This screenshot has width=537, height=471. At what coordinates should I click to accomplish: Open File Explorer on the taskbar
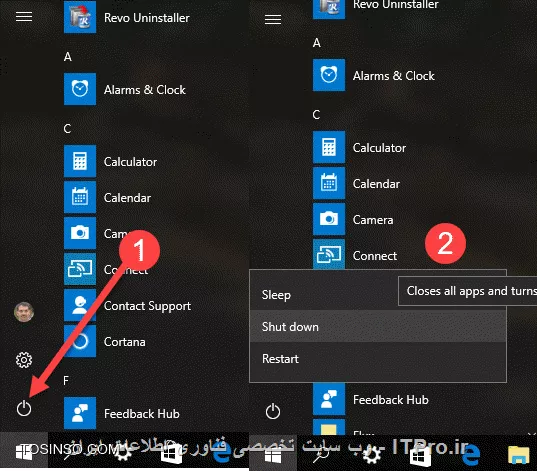point(519,455)
